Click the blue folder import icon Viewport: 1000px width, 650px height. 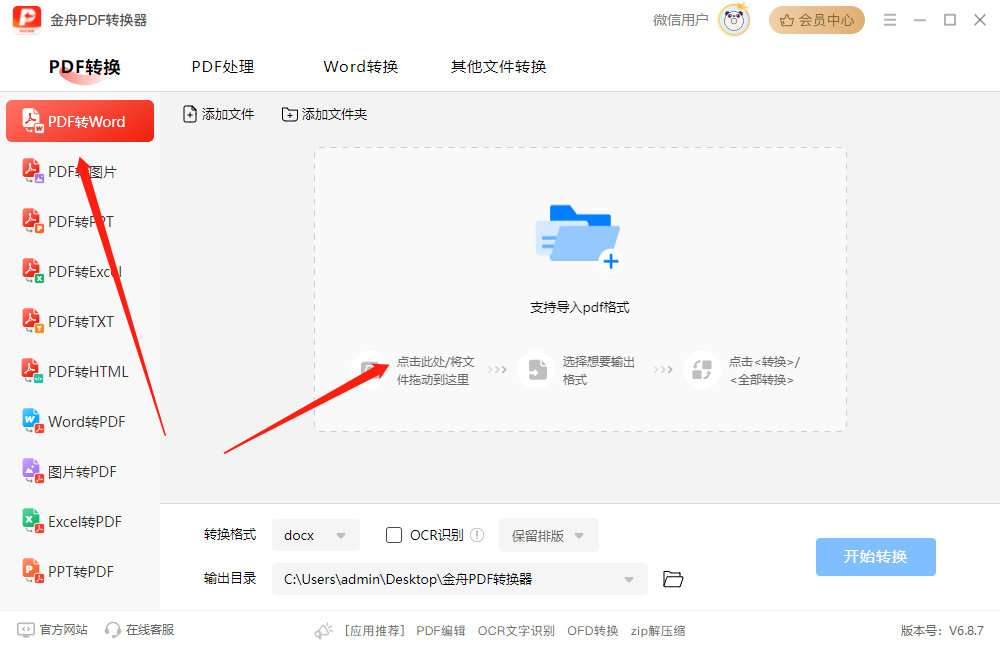coord(578,237)
